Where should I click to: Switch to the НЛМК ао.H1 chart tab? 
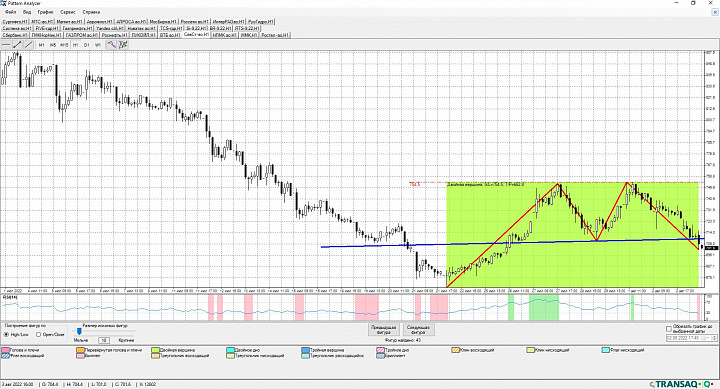point(225,35)
